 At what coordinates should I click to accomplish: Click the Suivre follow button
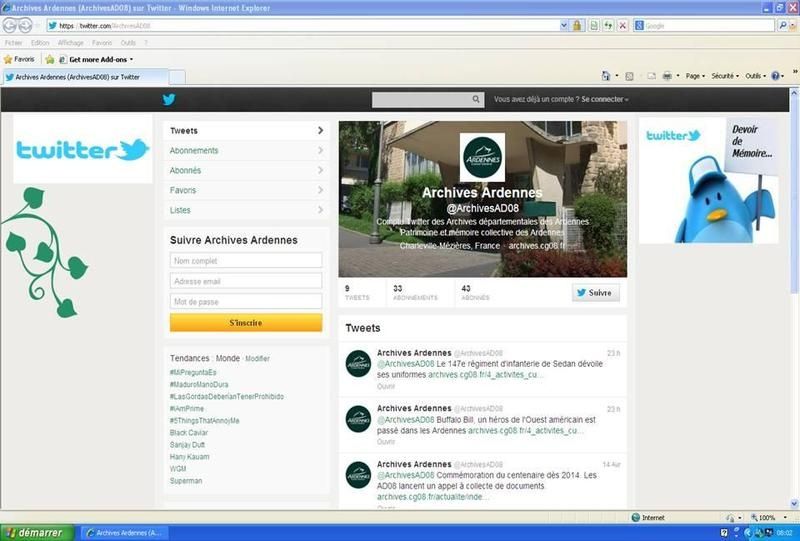(596, 293)
